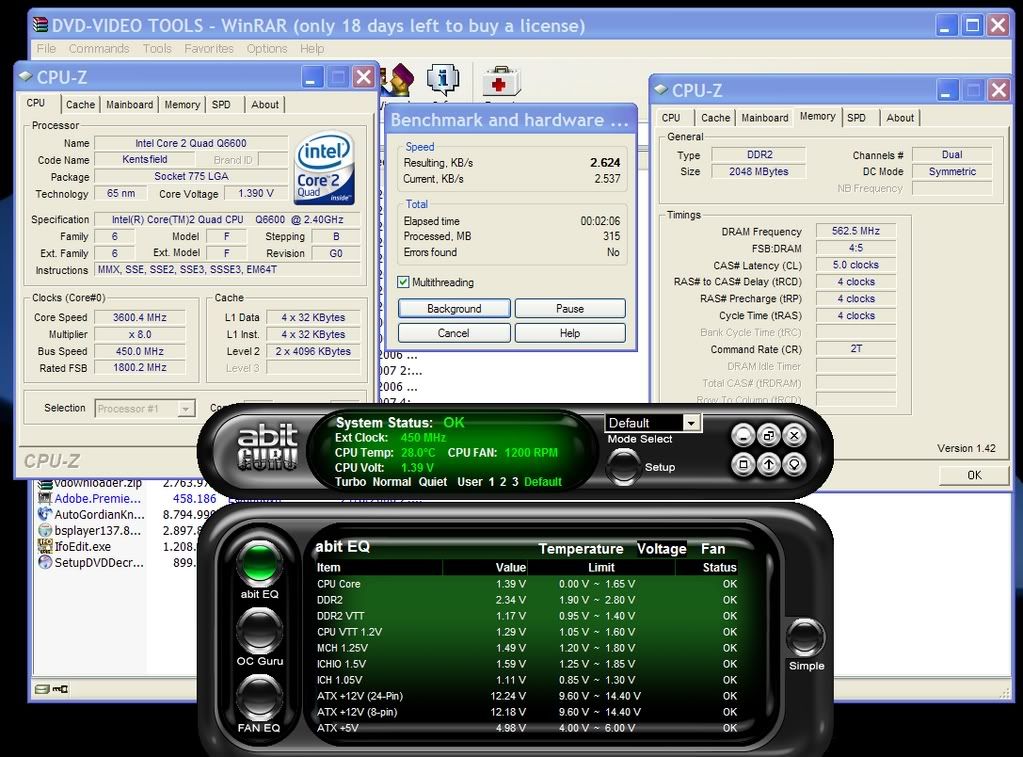The image size is (1023, 757).
Task: Switch to Memory tab in left CPU-Z
Action: tap(182, 104)
